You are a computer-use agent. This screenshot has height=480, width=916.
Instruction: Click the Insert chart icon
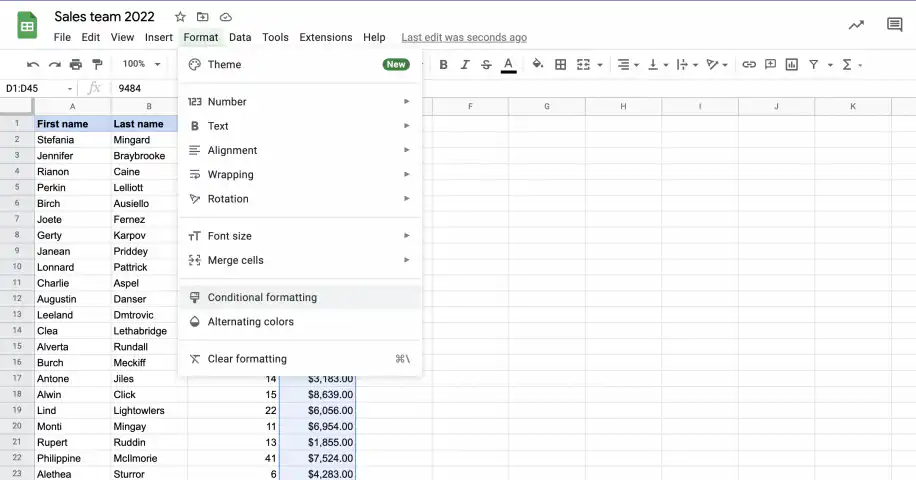(x=792, y=65)
